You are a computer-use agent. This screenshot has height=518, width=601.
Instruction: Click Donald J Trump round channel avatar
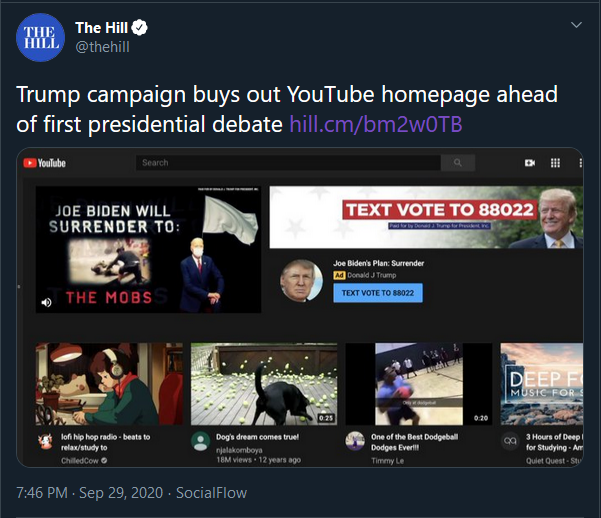click(299, 280)
